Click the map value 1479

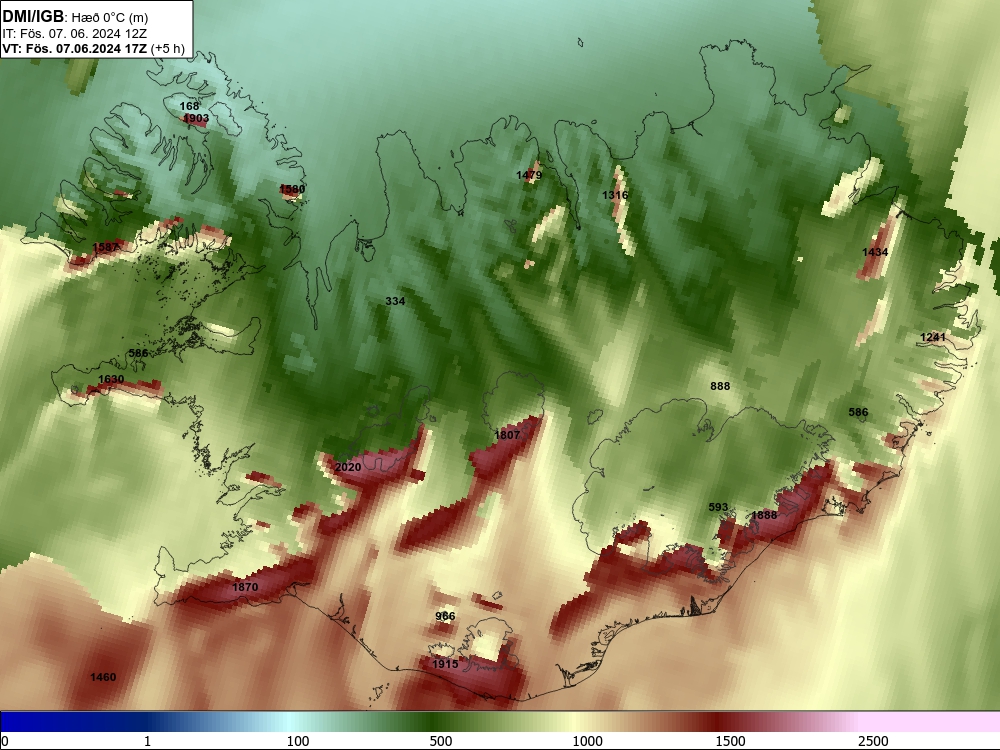(x=529, y=175)
